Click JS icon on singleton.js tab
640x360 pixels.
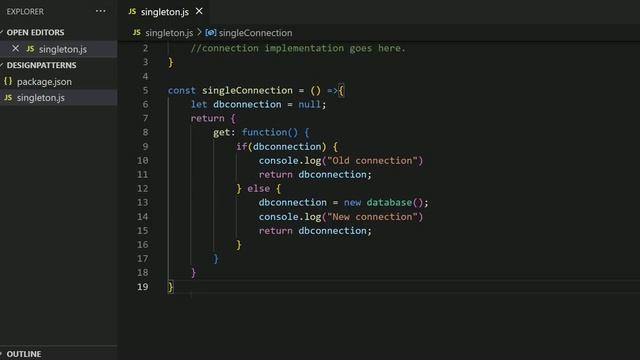pos(132,12)
